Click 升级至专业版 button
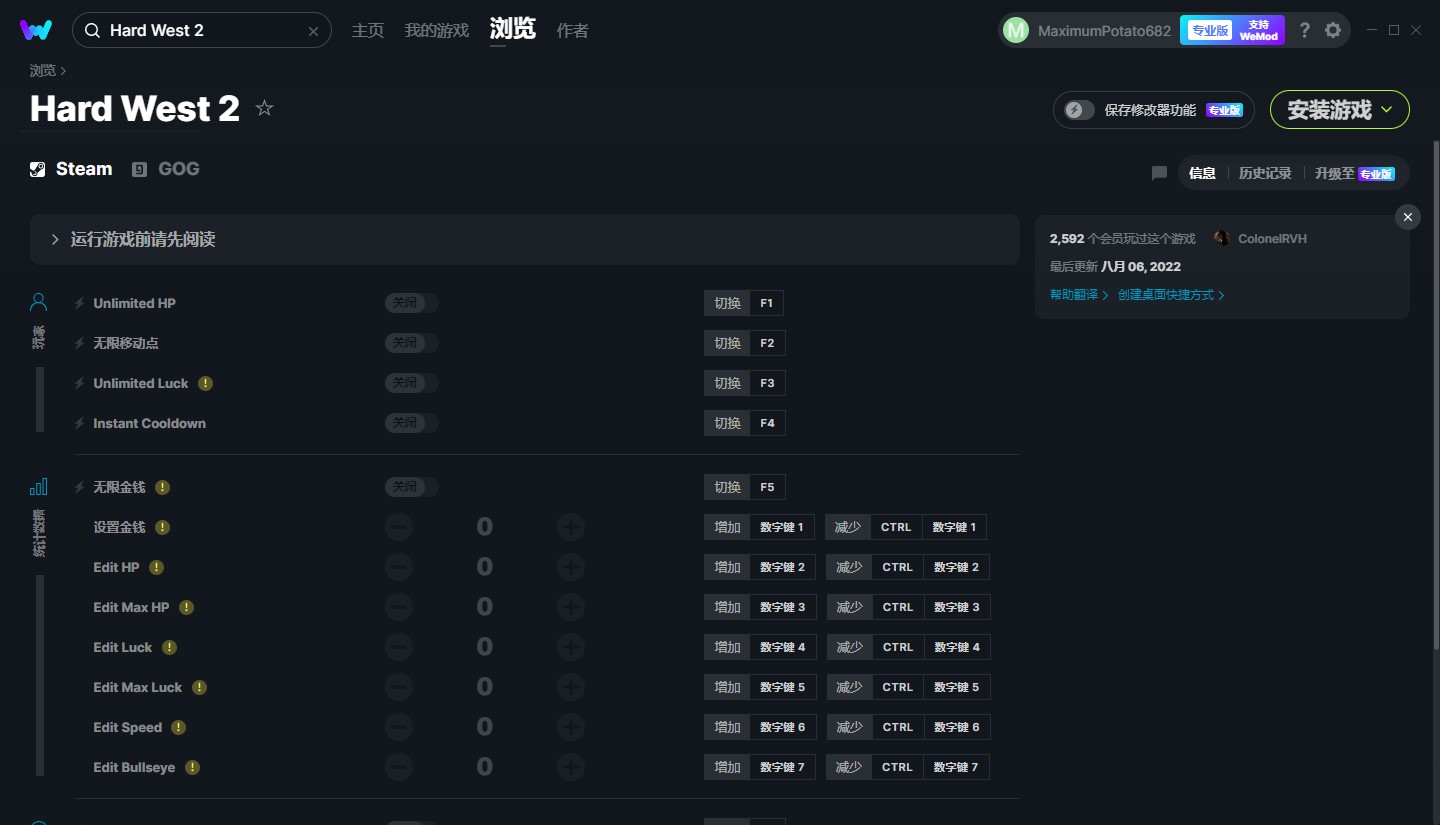The height and width of the screenshot is (825, 1440). [1355, 173]
